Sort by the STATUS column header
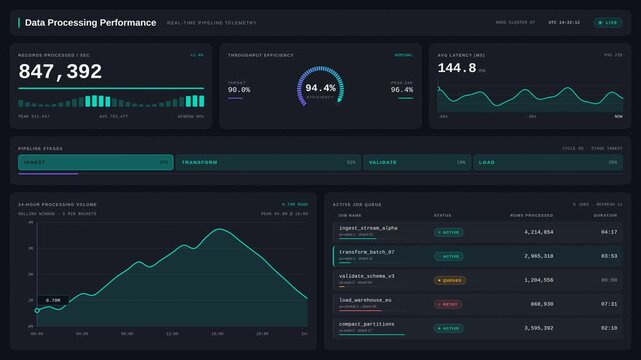 coord(442,215)
